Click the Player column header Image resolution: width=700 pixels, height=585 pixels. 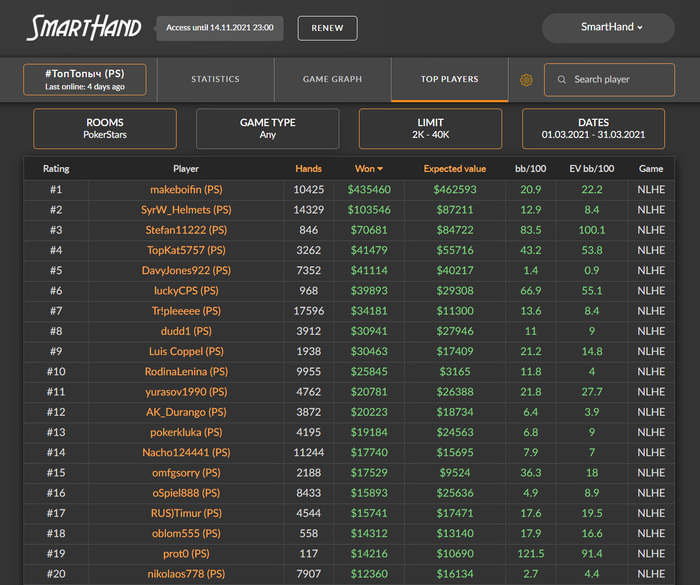tap(186, 169)
